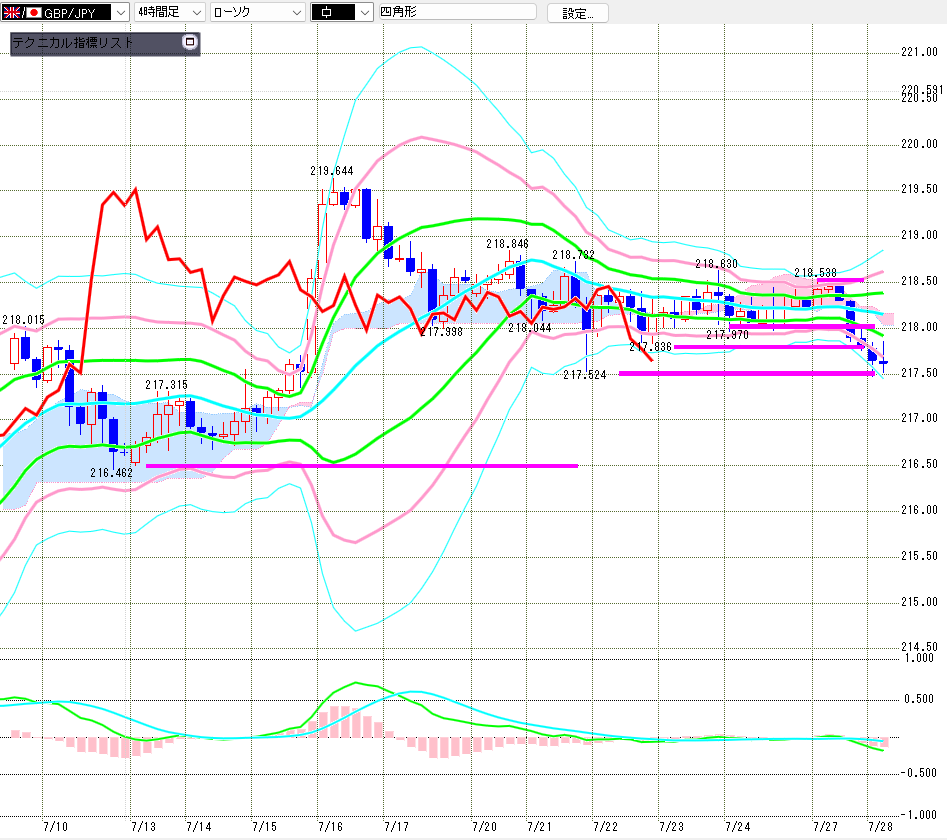Click the 218.732 price label

[x=573, y=255]
